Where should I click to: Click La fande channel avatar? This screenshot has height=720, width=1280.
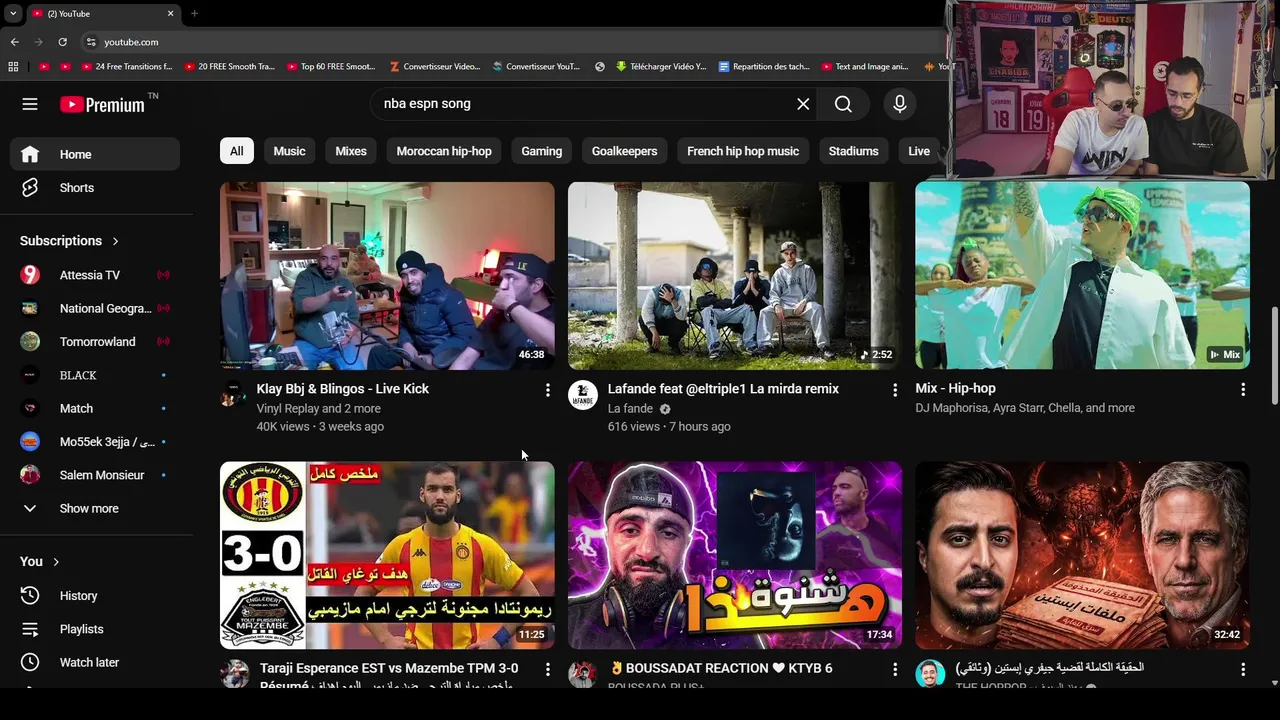(583, 395)
